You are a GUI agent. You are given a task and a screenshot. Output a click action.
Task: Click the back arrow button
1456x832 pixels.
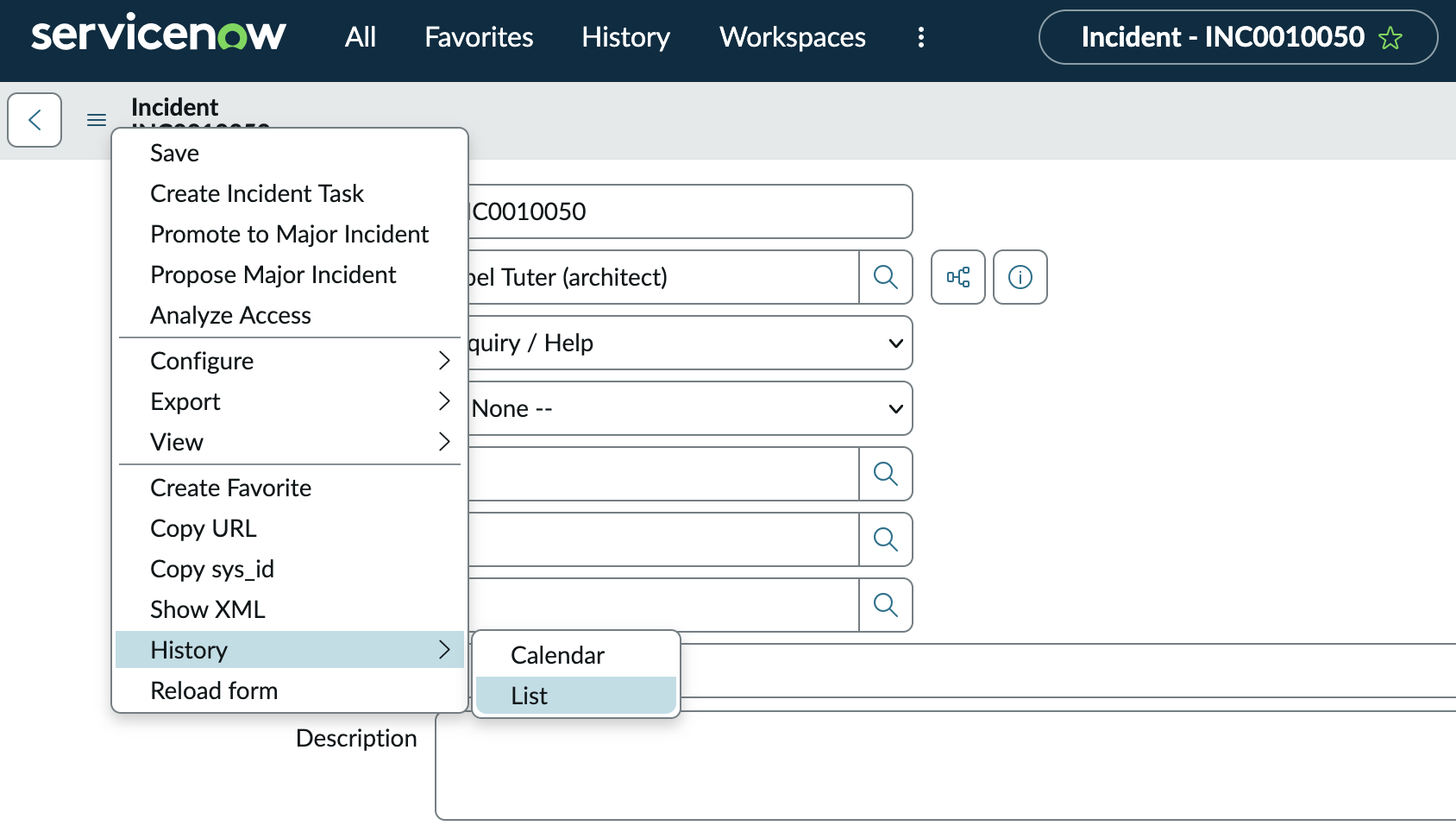click(x=35, y=120)
